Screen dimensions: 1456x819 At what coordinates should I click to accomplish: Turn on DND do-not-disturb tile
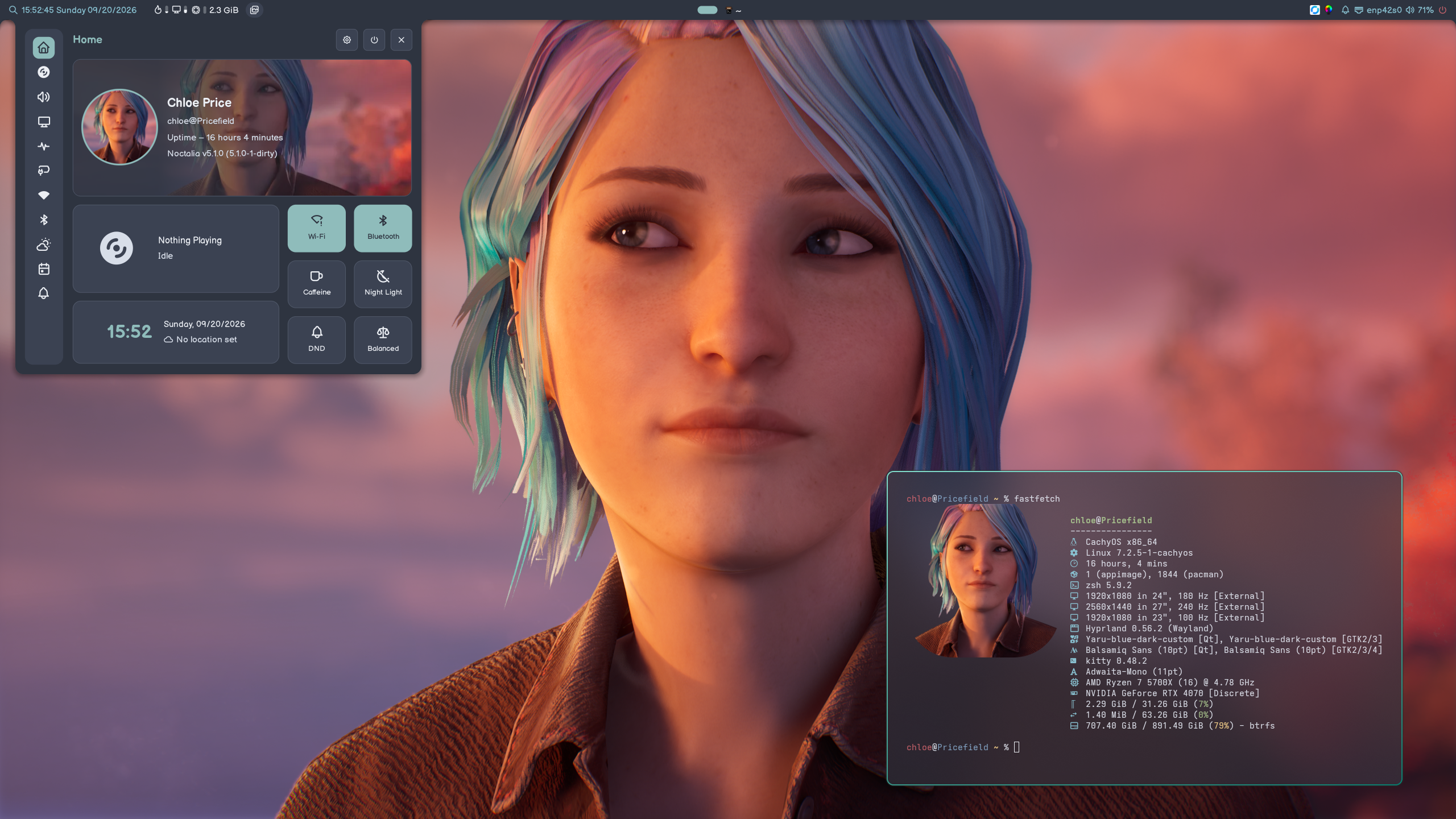point(317,340)
